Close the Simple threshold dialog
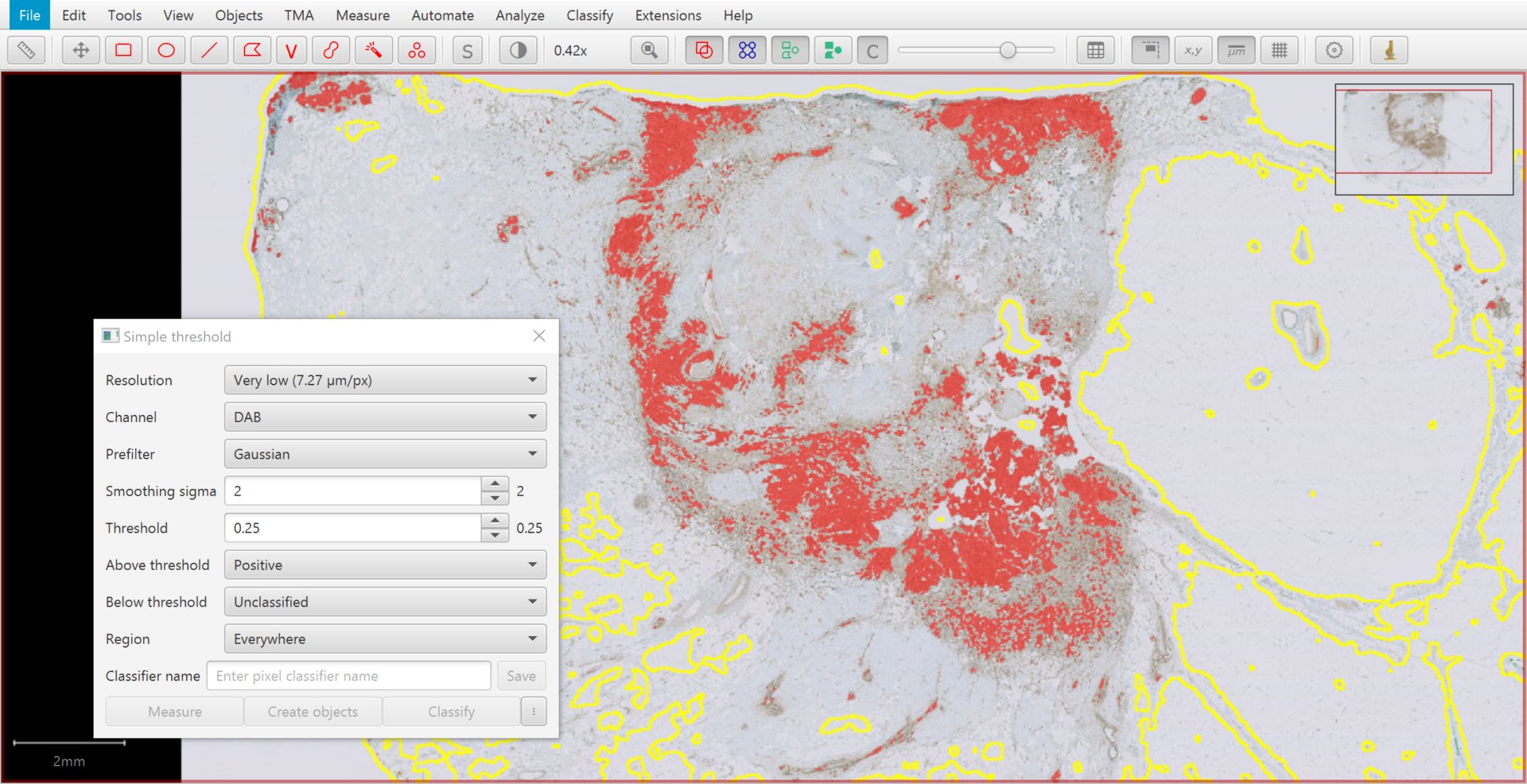This screenshot has width=1527, height=784. pyautogui.click(x=539, y=336)
